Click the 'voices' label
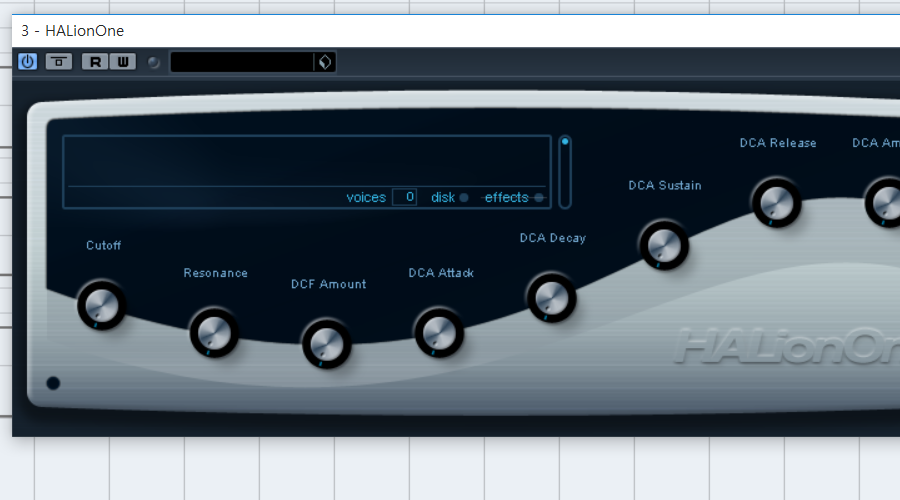 [366, 197]
